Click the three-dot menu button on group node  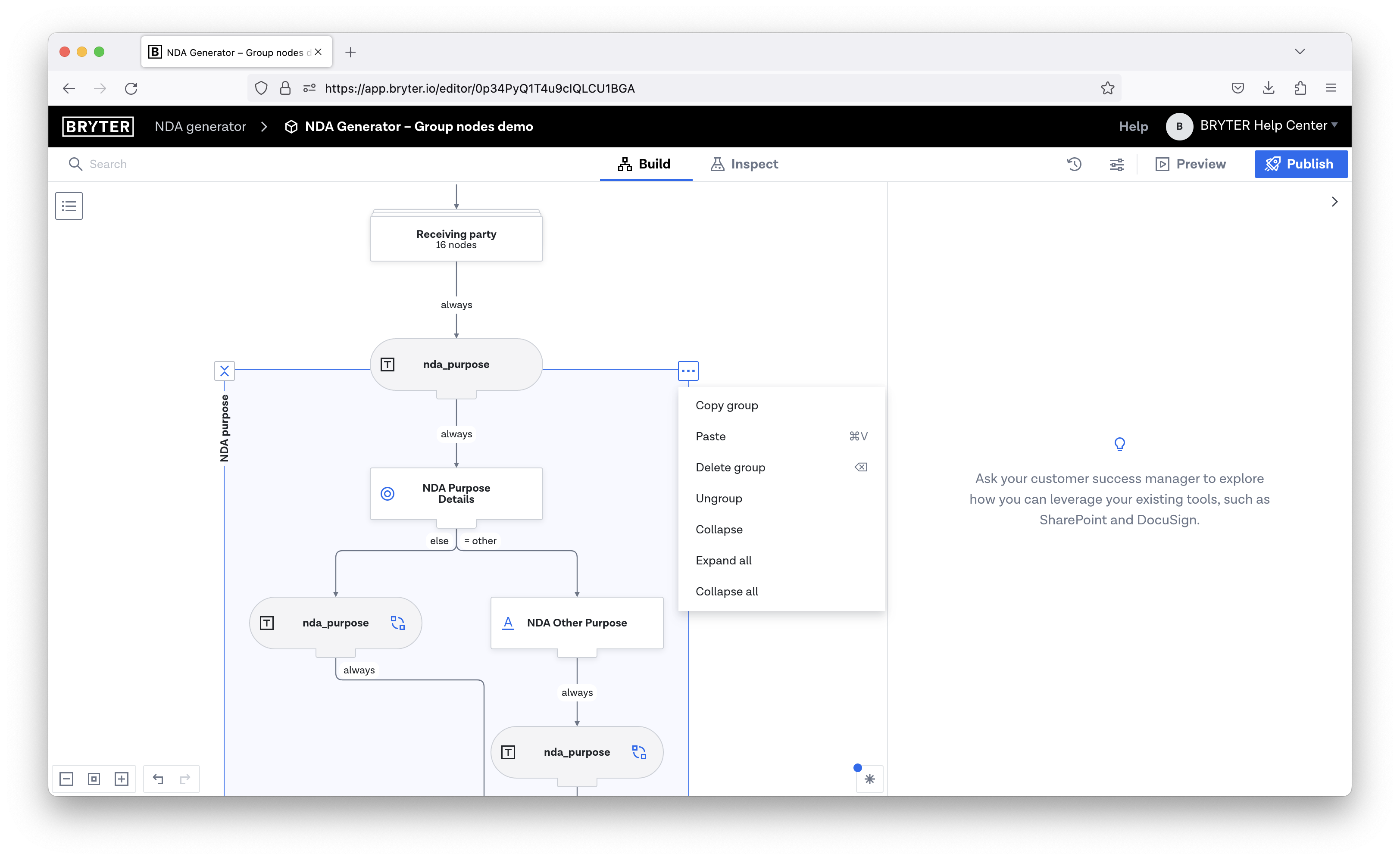tap(689, 371)
